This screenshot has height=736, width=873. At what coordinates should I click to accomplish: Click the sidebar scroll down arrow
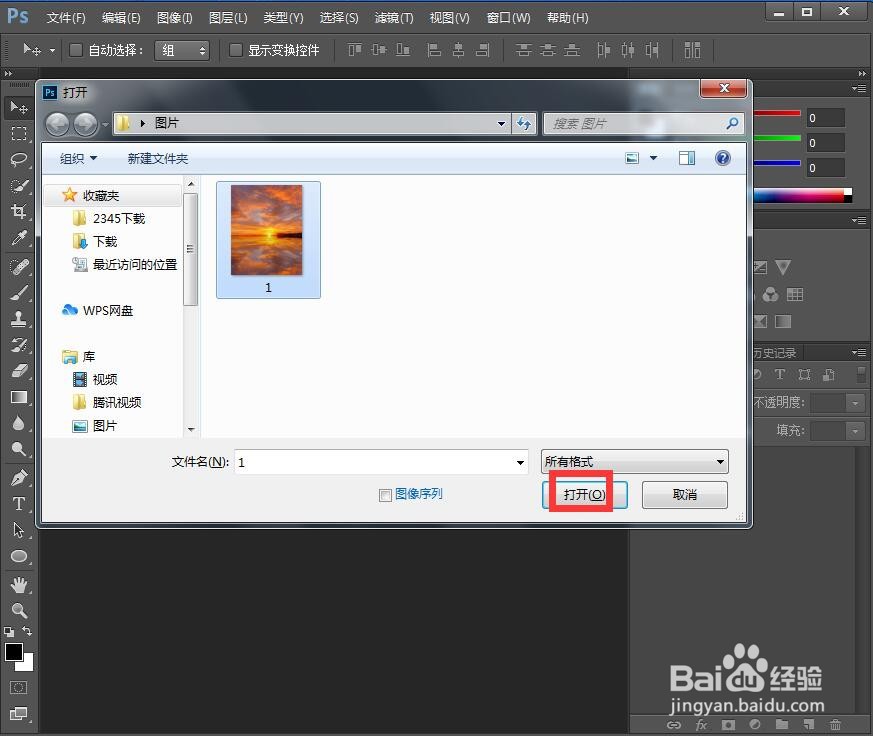(x=191, y=429)
